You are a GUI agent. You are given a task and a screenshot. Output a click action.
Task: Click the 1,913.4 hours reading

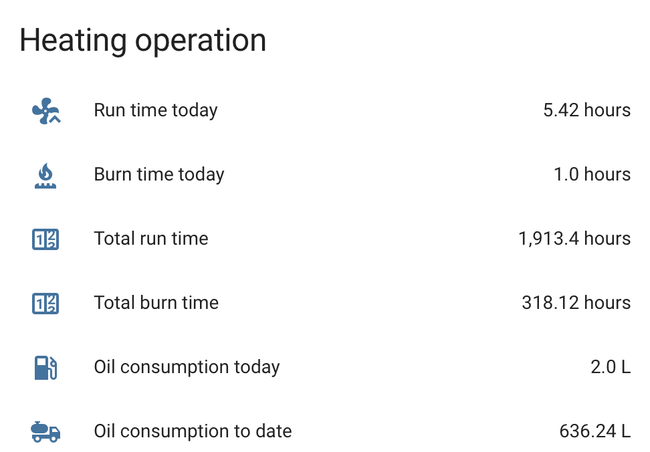coord(574,239)
